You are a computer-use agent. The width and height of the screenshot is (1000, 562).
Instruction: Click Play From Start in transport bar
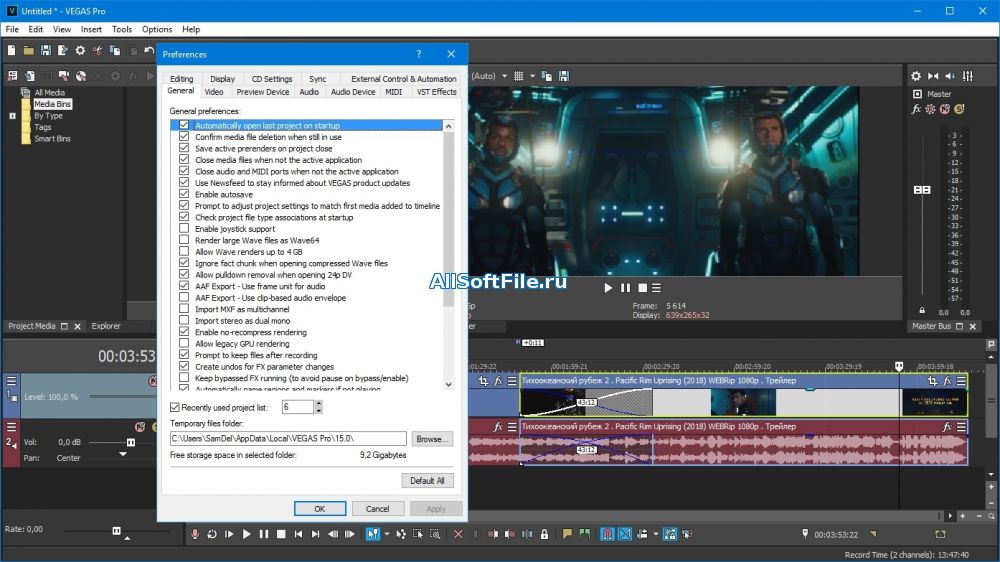coord(229,534)
